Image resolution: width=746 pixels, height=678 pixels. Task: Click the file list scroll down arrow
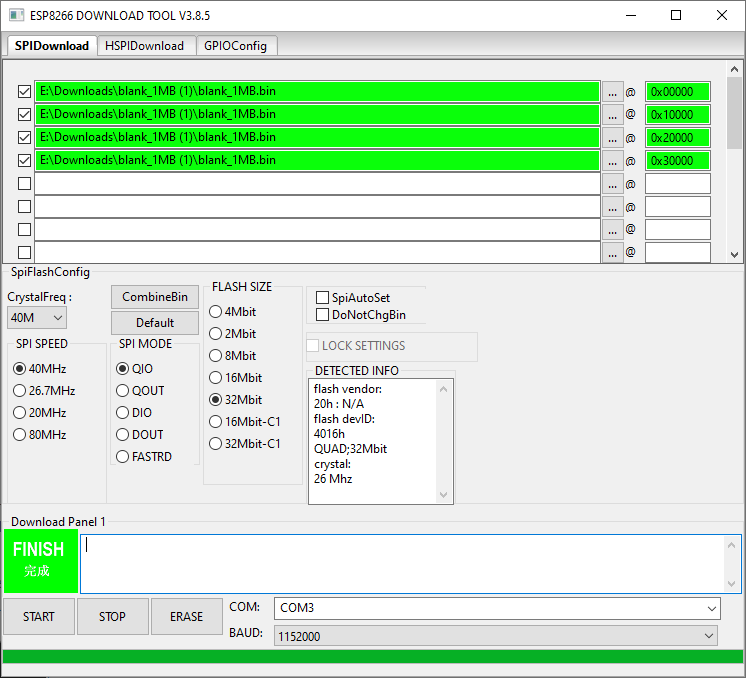tap(734, 255)
